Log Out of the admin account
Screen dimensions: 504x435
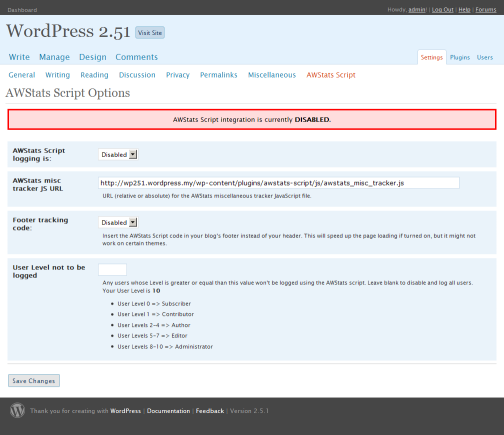tap(443, 10)
